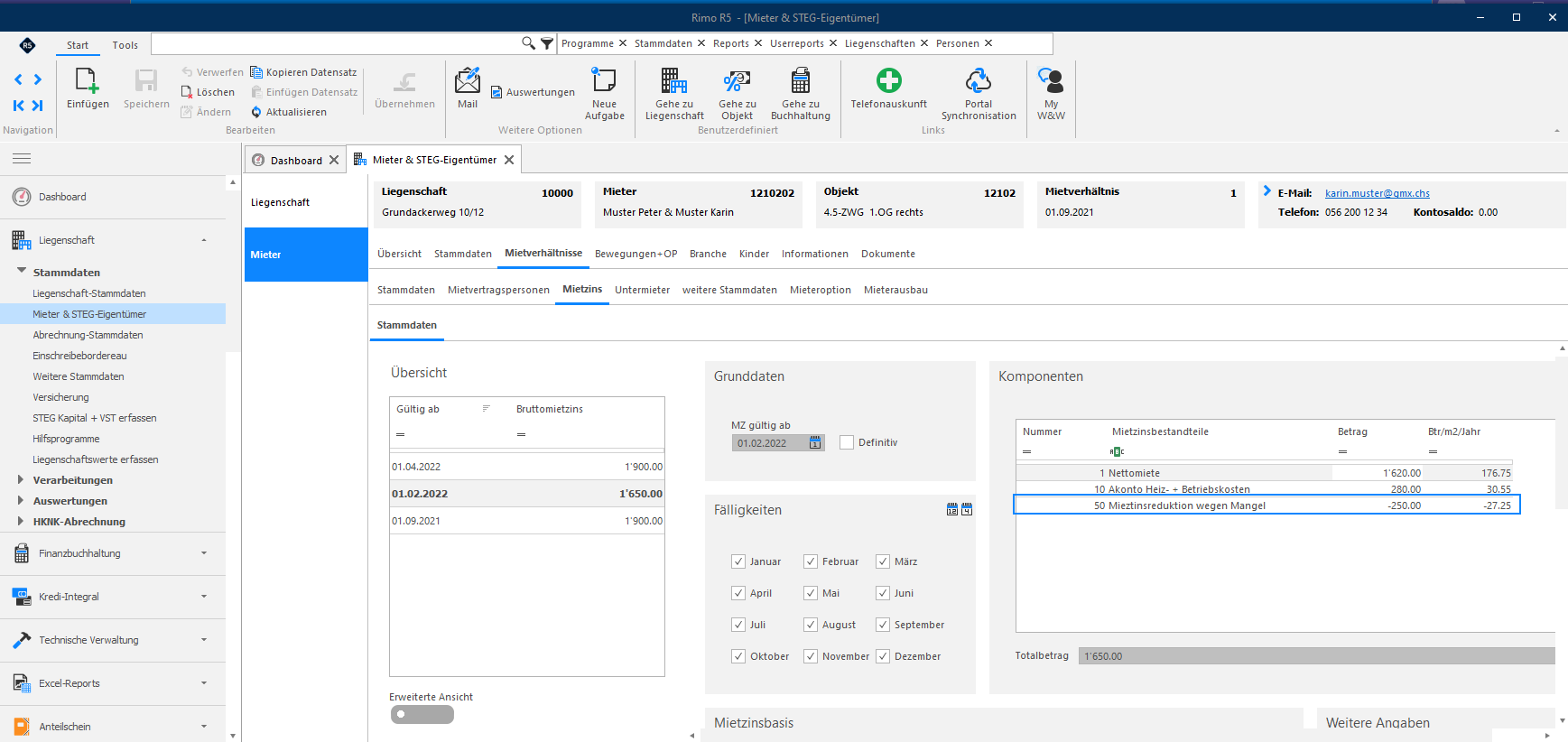Open calendar picker for MZ gültig ab
The height and width of the screenshot is (742, 1568).
(x=815, y=442)
